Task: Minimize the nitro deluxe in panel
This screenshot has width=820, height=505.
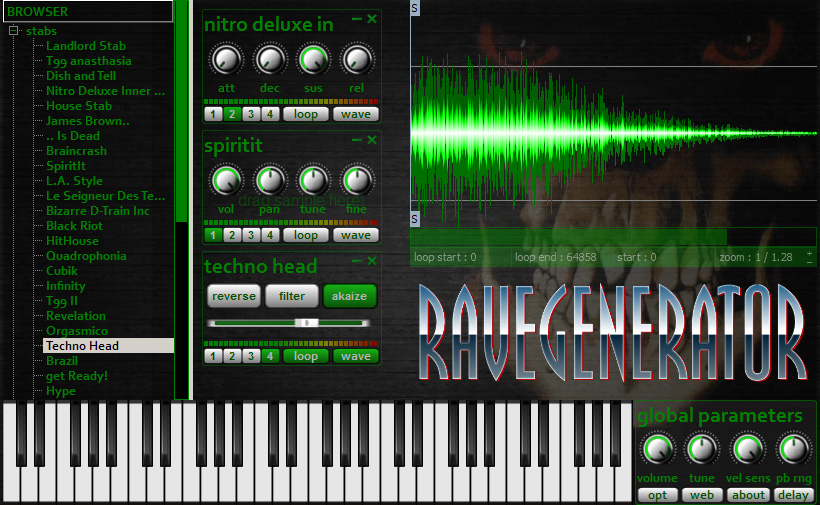Action: coord(357,19)
